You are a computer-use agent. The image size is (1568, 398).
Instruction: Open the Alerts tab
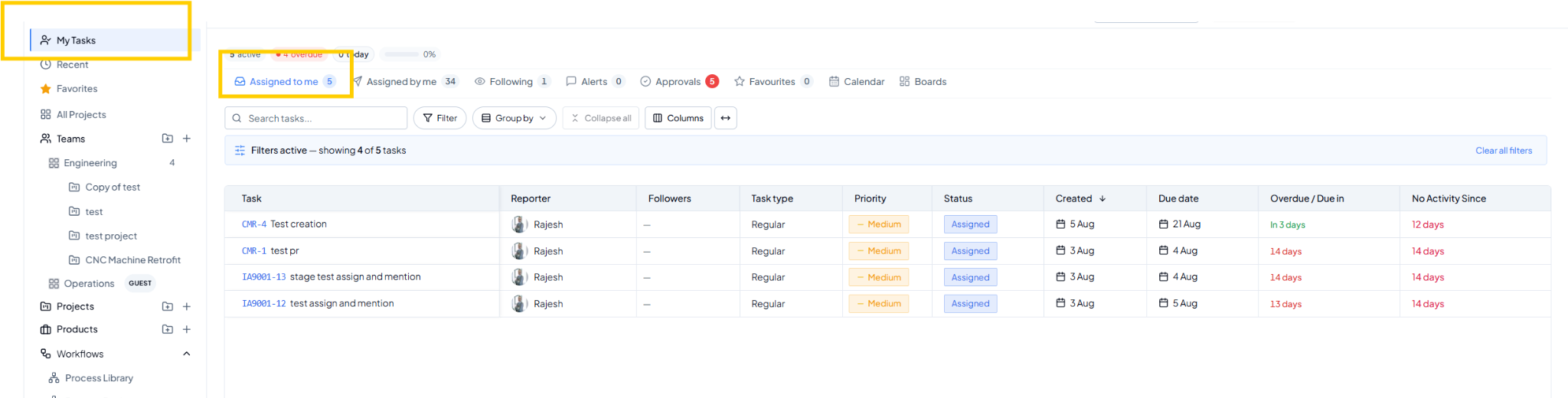[595, 82]
